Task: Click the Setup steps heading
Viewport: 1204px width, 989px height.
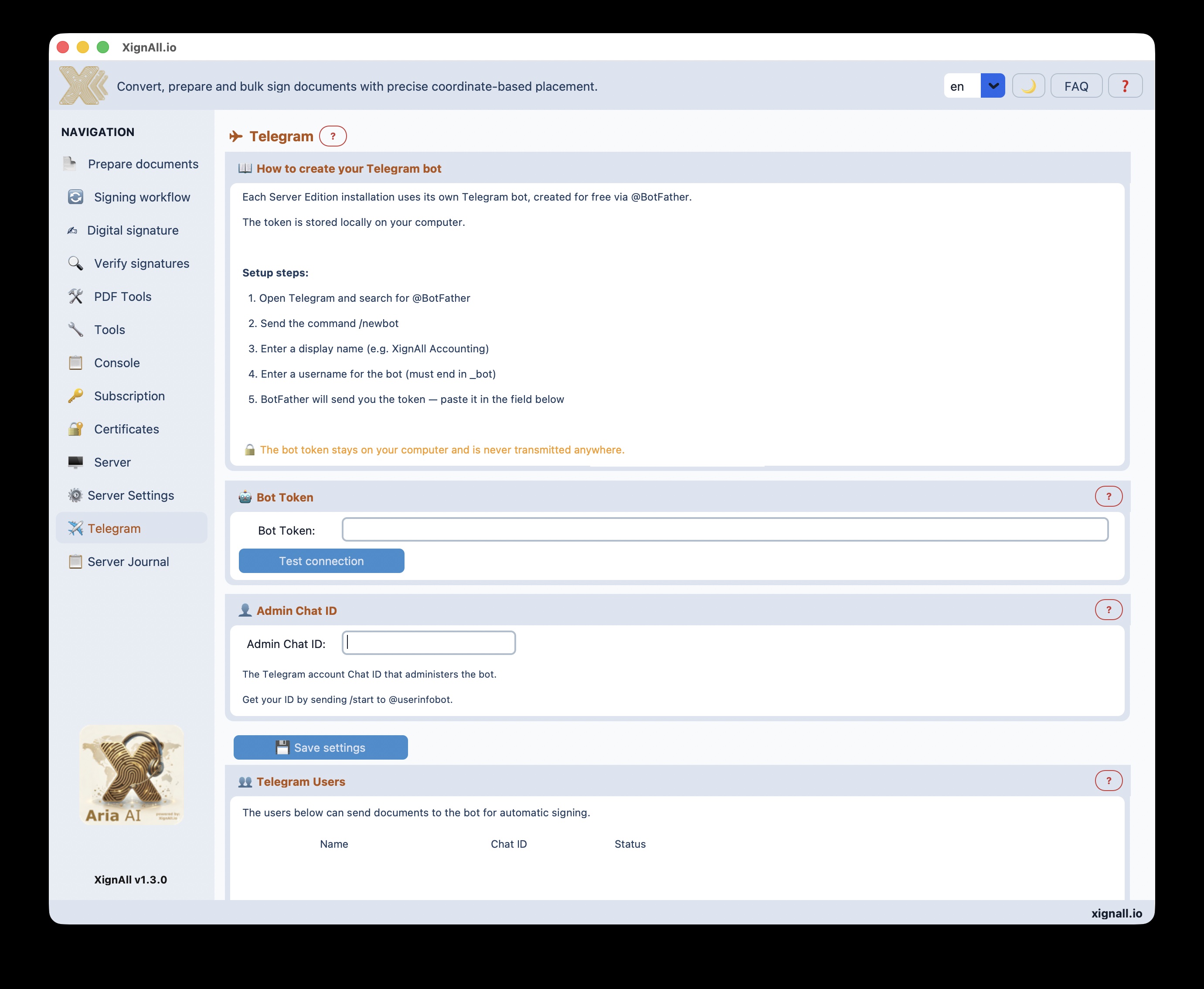Action: (x=275, y=273)
